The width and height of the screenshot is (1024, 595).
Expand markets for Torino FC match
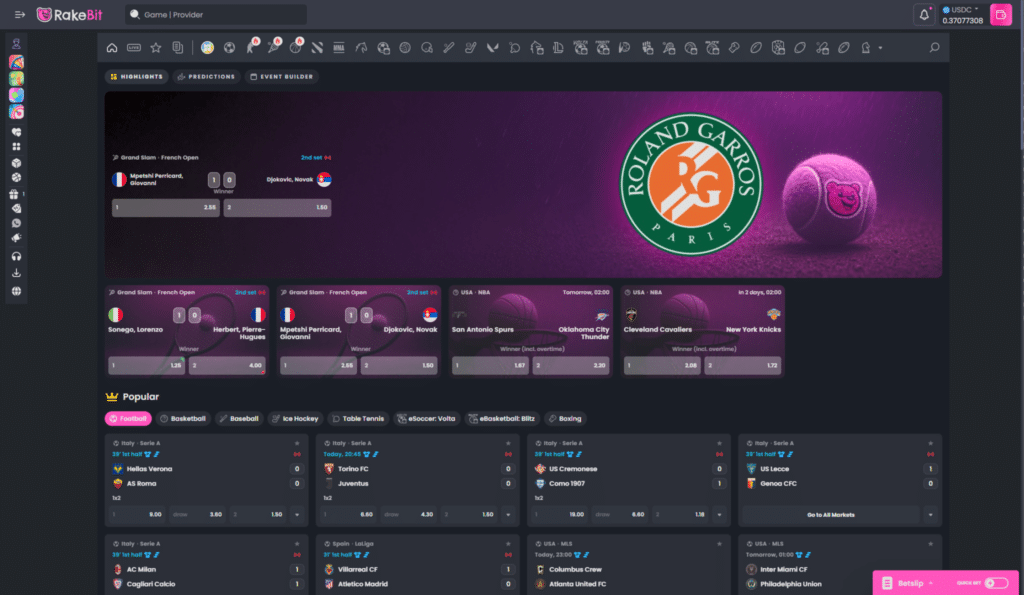click(x=508, y=515)
